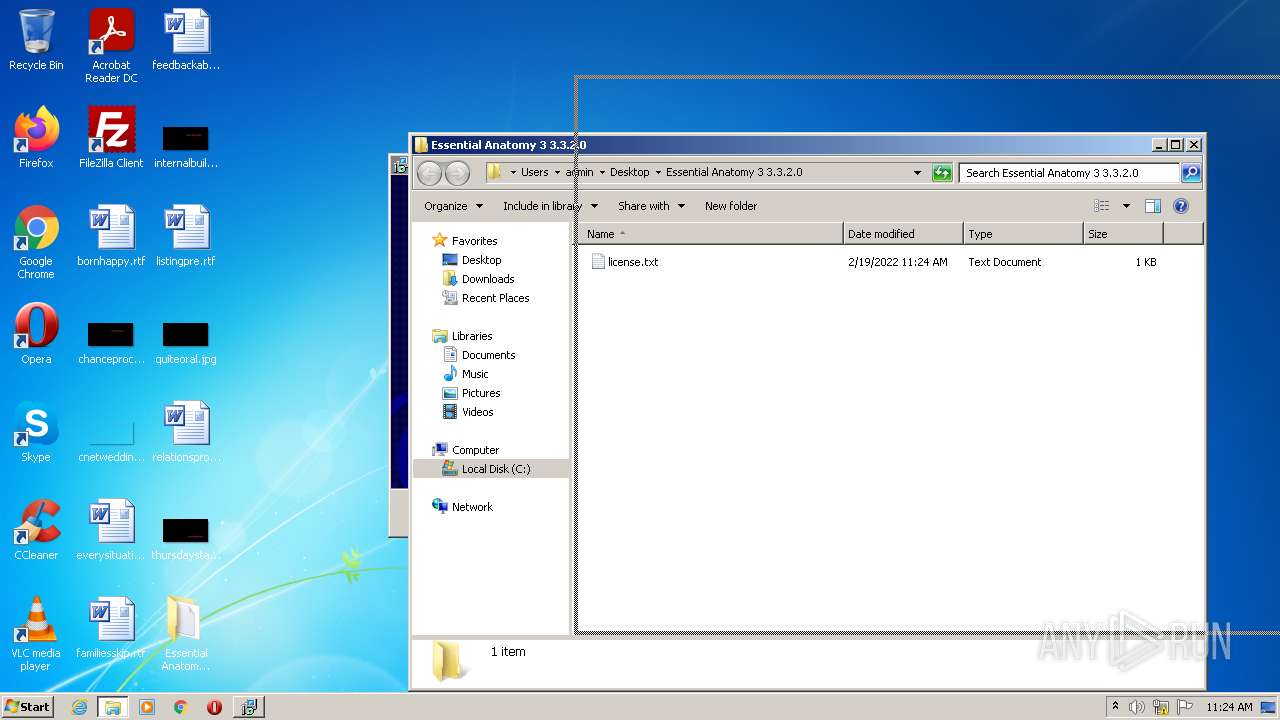This screenshot has width=1280, height=720.
Task: Click the change view icon
Action: [x=1102, y=206]
